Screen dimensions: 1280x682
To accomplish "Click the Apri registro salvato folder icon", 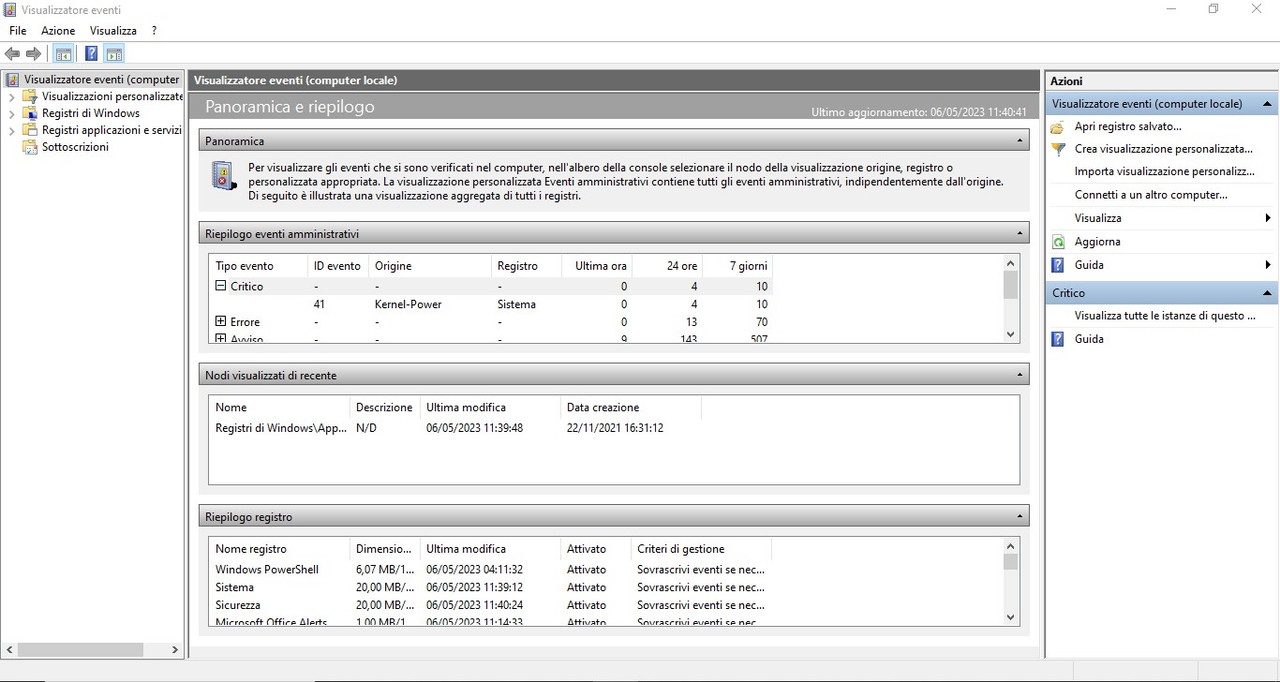I will [1058, 127].
